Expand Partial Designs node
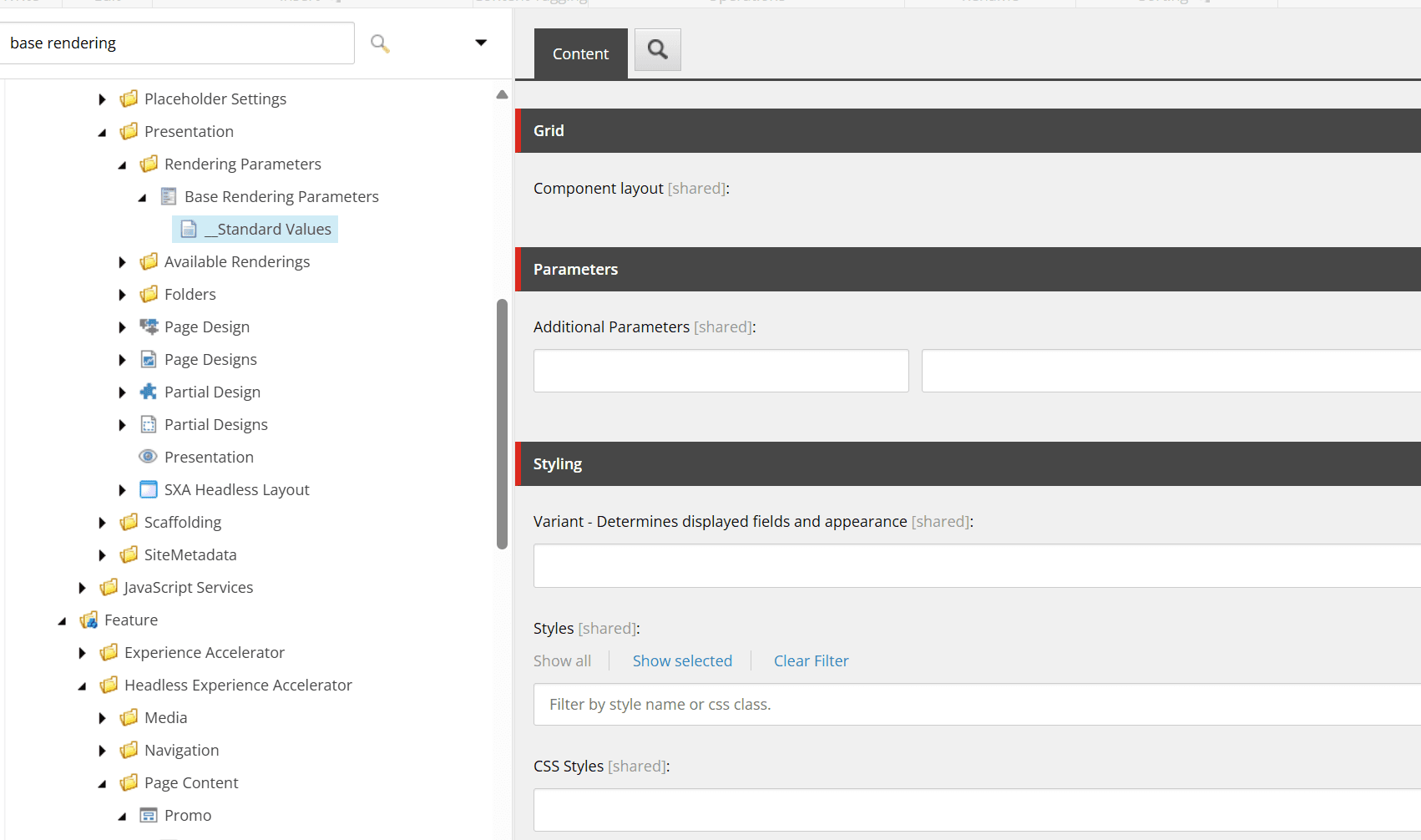1421x840 pixels. click(x=122, y=425)
